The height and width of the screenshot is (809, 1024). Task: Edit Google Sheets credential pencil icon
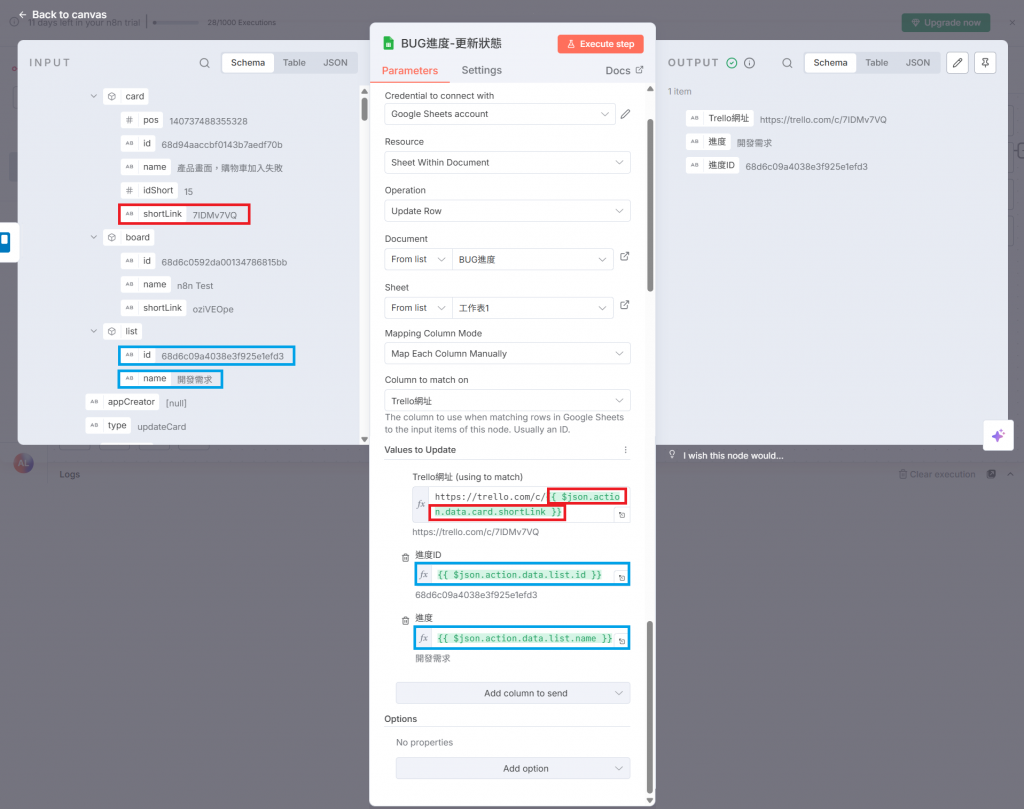click(x=625, y=114)
